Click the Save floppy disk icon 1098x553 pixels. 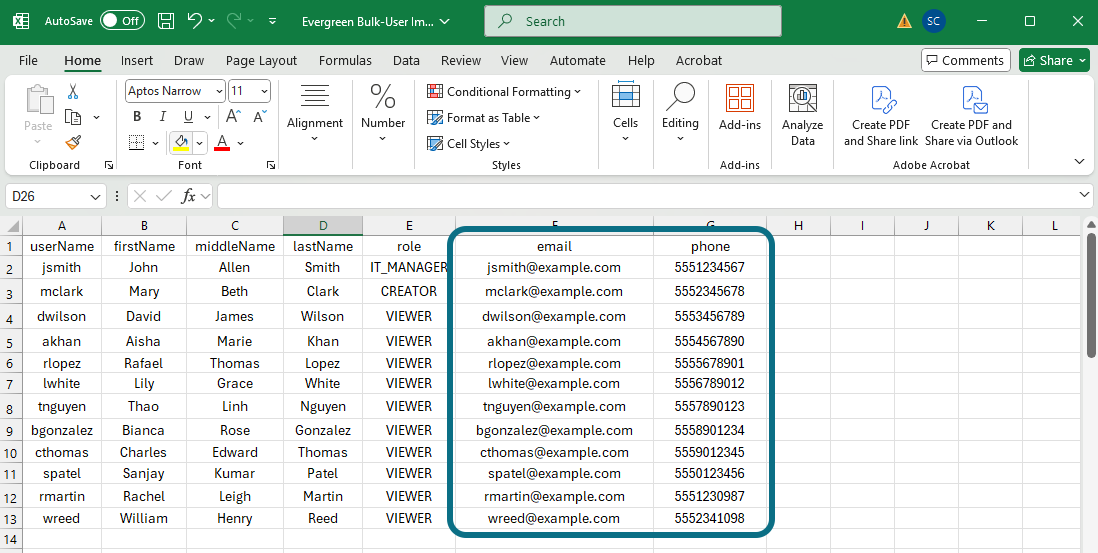click(166, 21)
